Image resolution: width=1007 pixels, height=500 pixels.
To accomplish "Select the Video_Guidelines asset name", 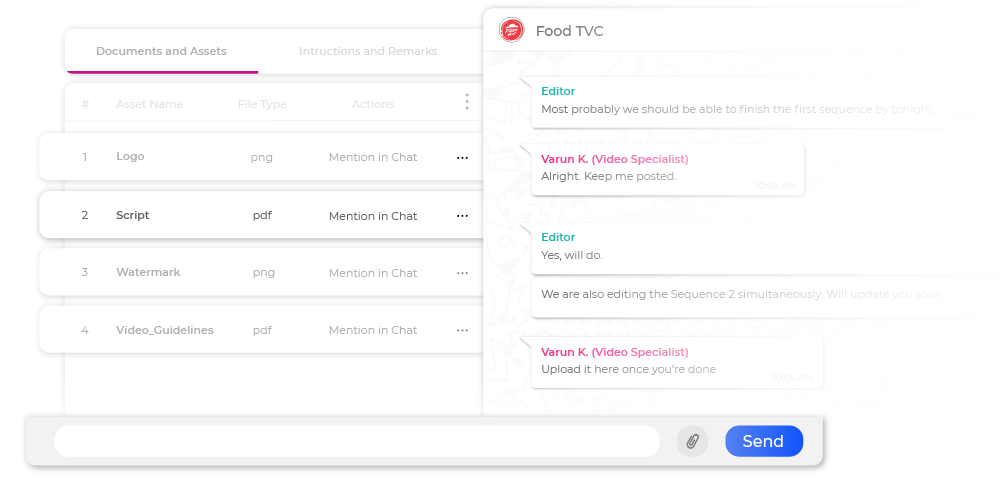I will tap(164, 330).
